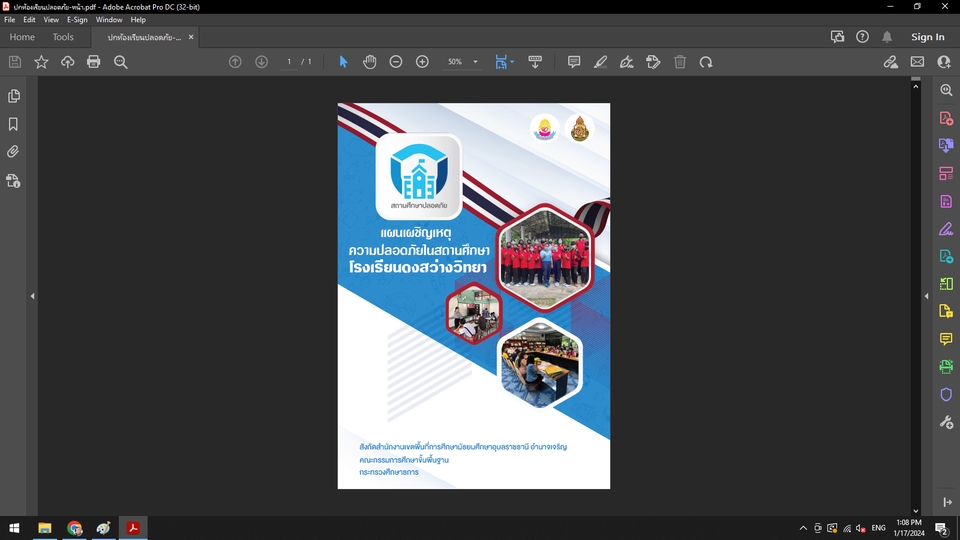
Task: Expand the left navigation pane arrow
Action: point(32,296)
